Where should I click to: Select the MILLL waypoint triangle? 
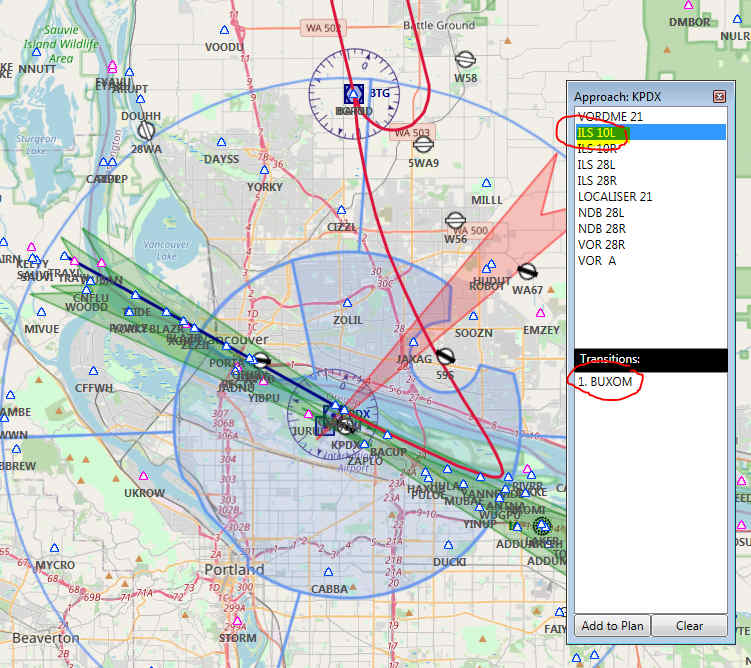click(487, 183)
